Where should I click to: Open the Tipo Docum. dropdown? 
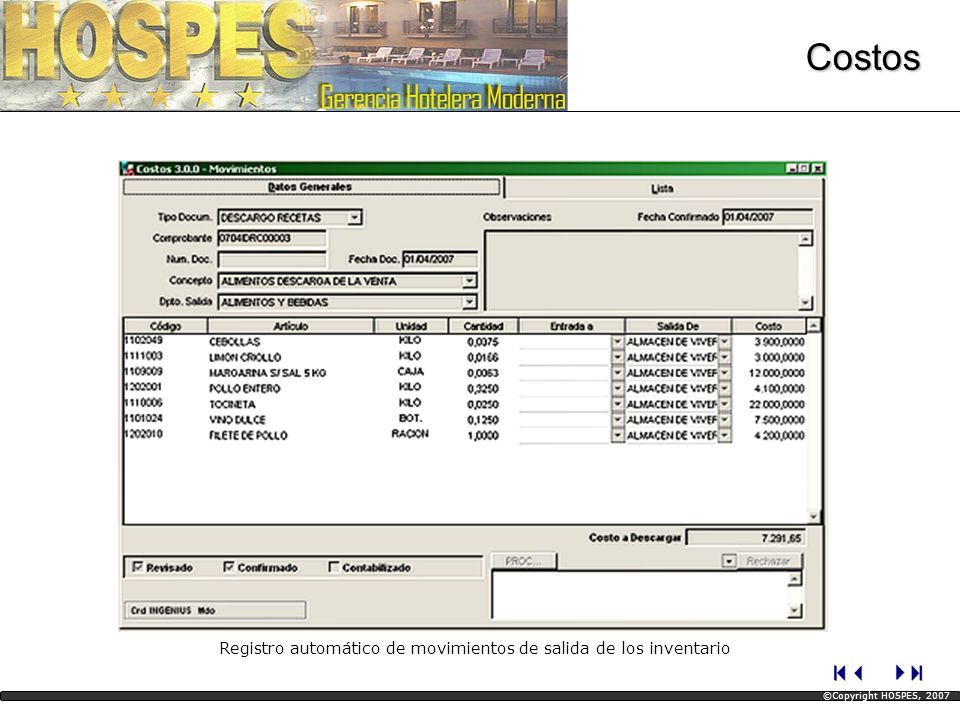click(354, 217)
